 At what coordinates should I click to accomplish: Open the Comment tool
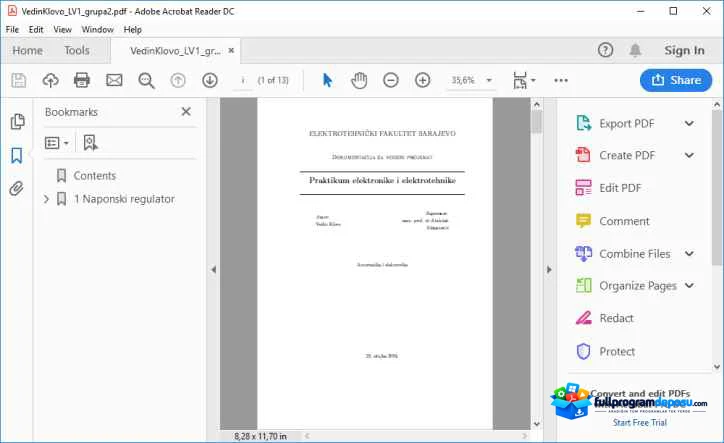(x=624, y=221)
